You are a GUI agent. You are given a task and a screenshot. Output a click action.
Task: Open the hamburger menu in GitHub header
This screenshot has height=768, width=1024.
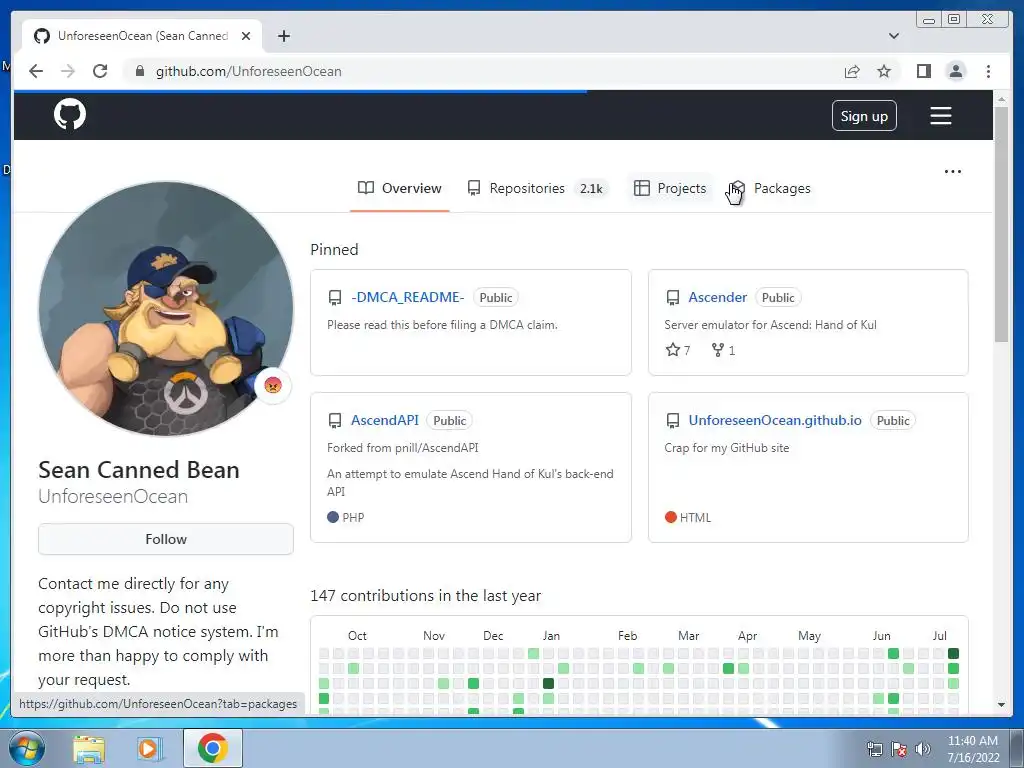[x=940, y=116]
